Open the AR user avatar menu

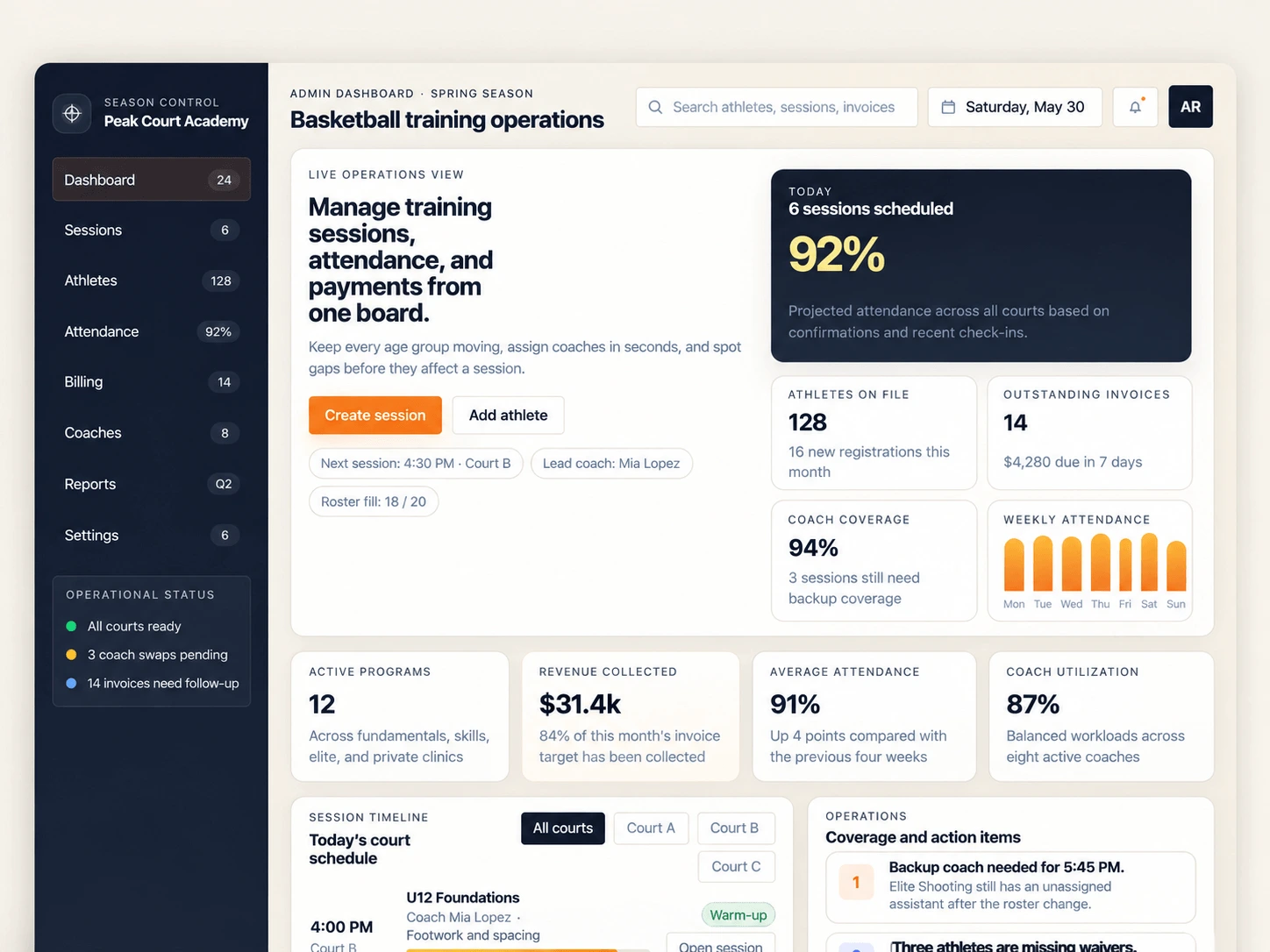(x=1190, y=107)
